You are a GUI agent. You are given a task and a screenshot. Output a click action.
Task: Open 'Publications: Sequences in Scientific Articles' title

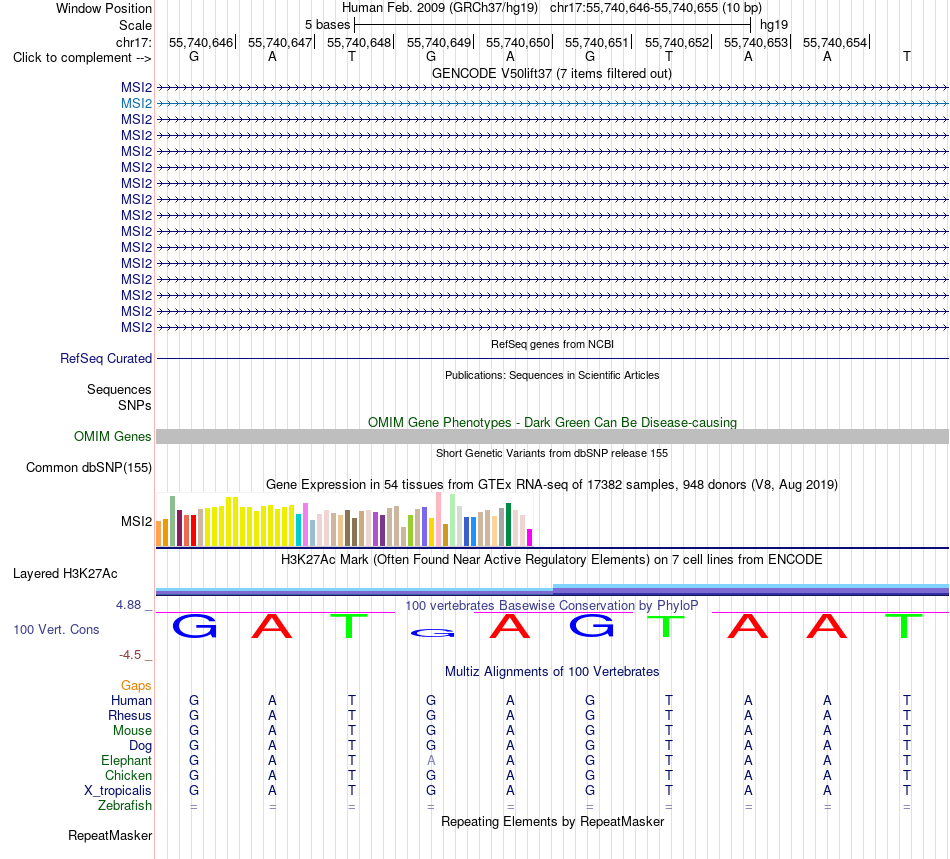point(552,375)
